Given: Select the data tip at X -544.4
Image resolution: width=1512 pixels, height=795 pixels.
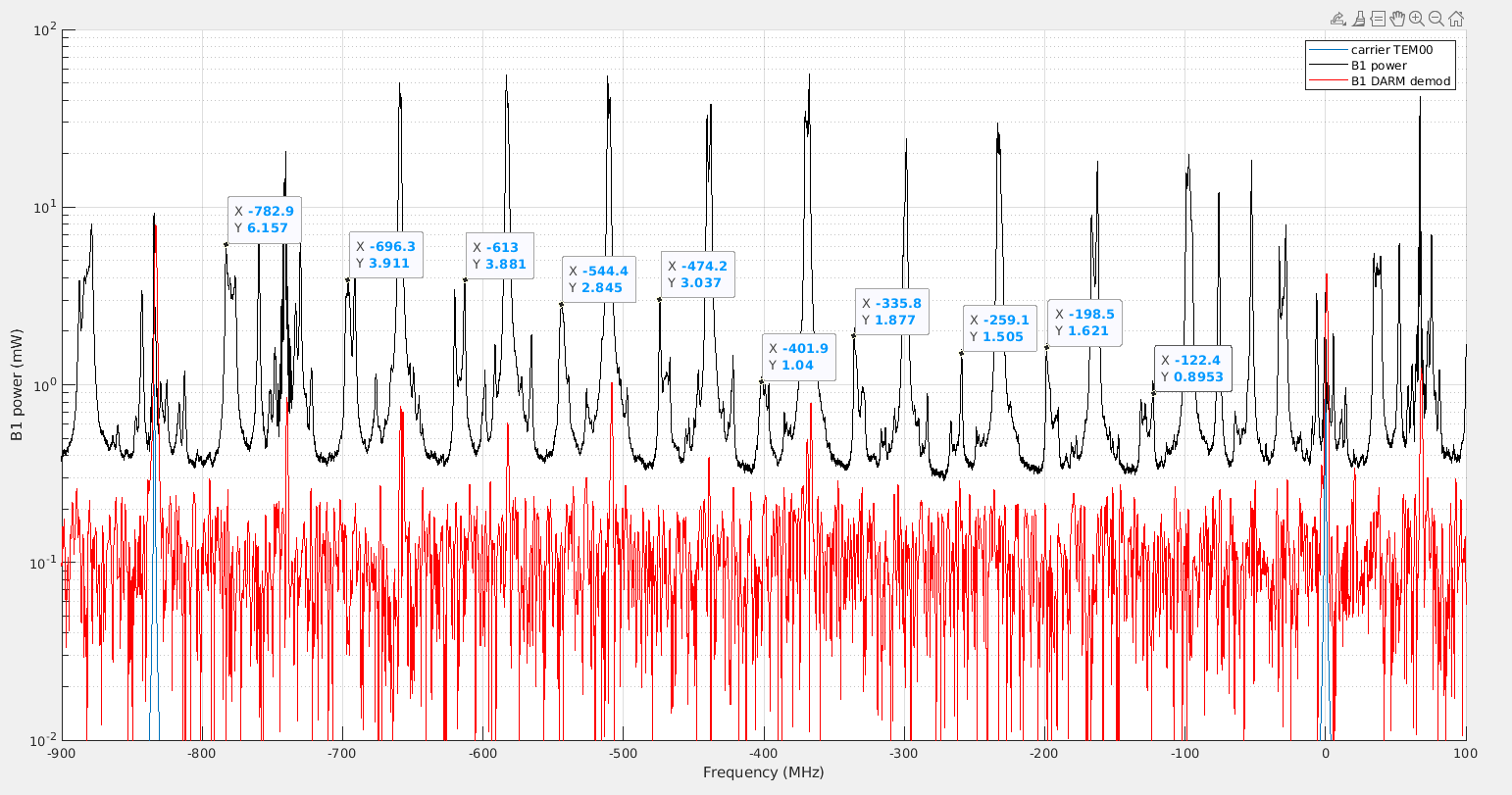Looking at the screenshot, I should (598, 279).
